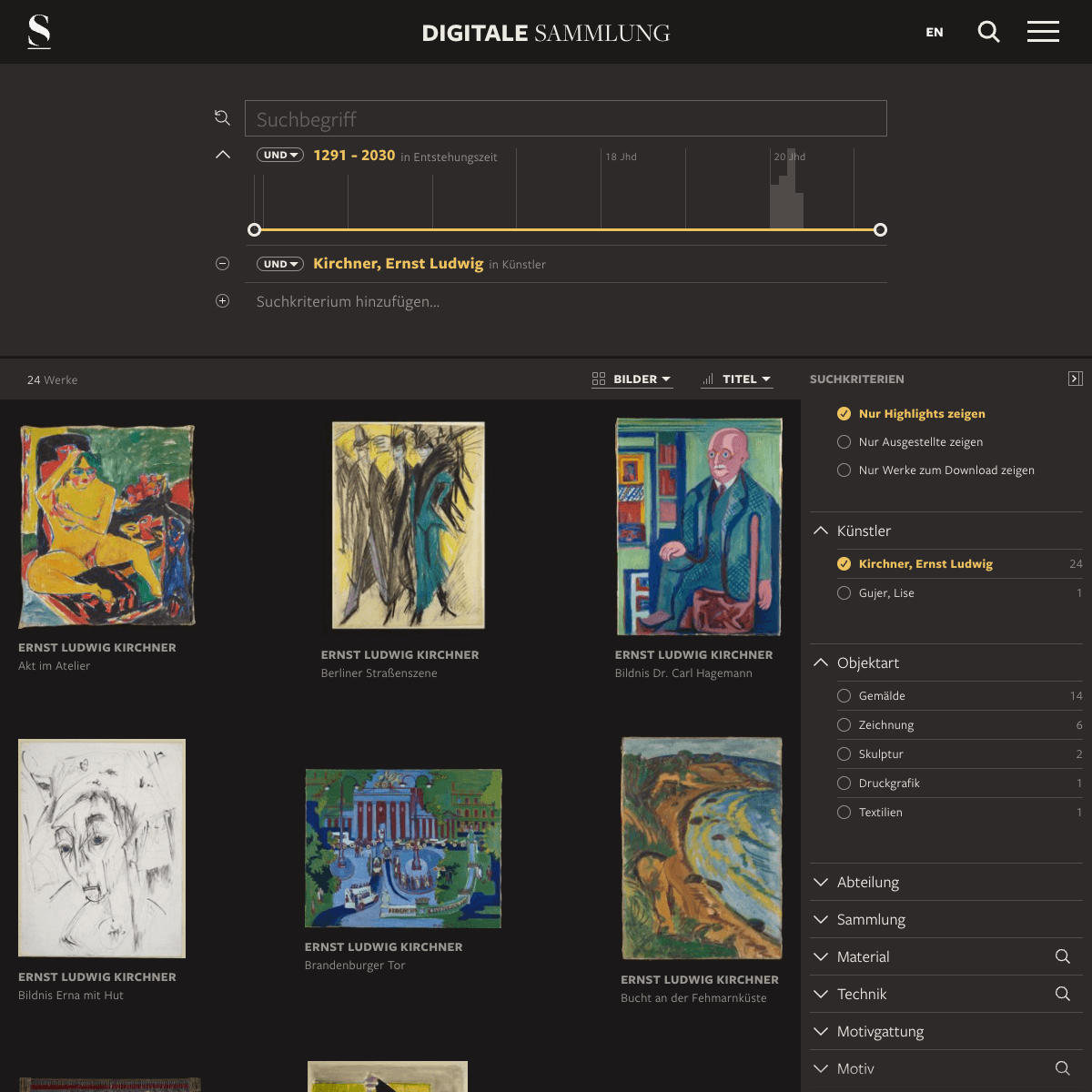1092x1092 pixels.
Task: Open the Bildnis Dr. Carl Hagemann painting
Action: pyautogui.click(x=699, y=526)
